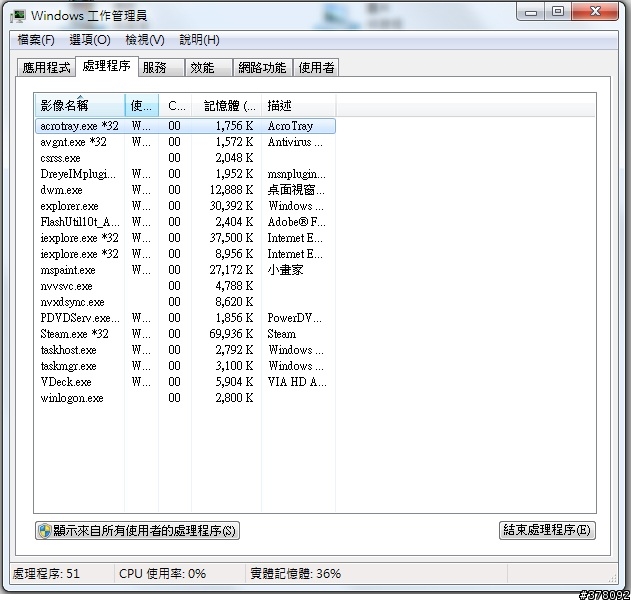636x603 pixels.
Task: Select the Steam.exe *32 process
Action: [185, 334]
